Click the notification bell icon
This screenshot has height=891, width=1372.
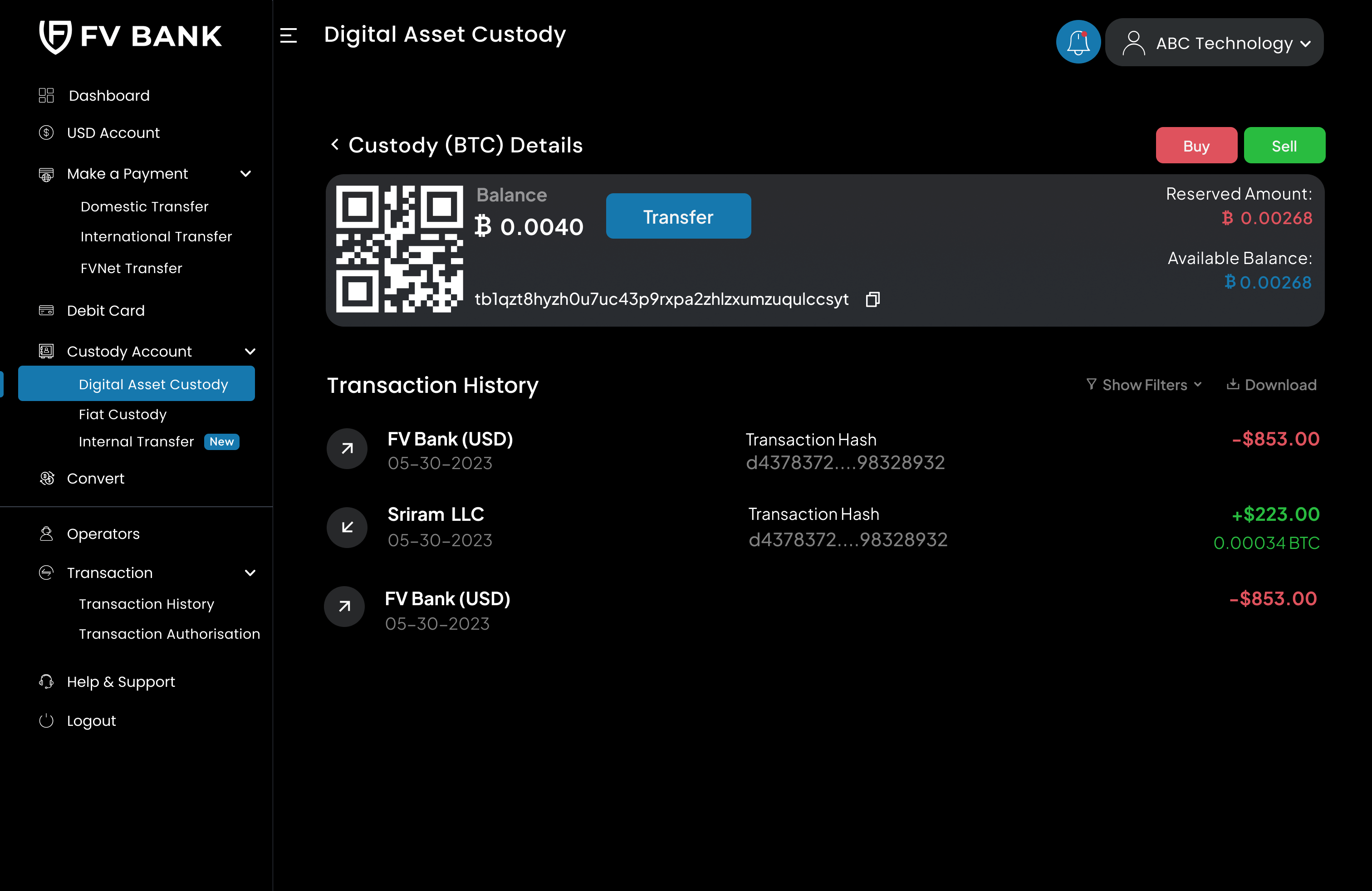(1078, 42)
